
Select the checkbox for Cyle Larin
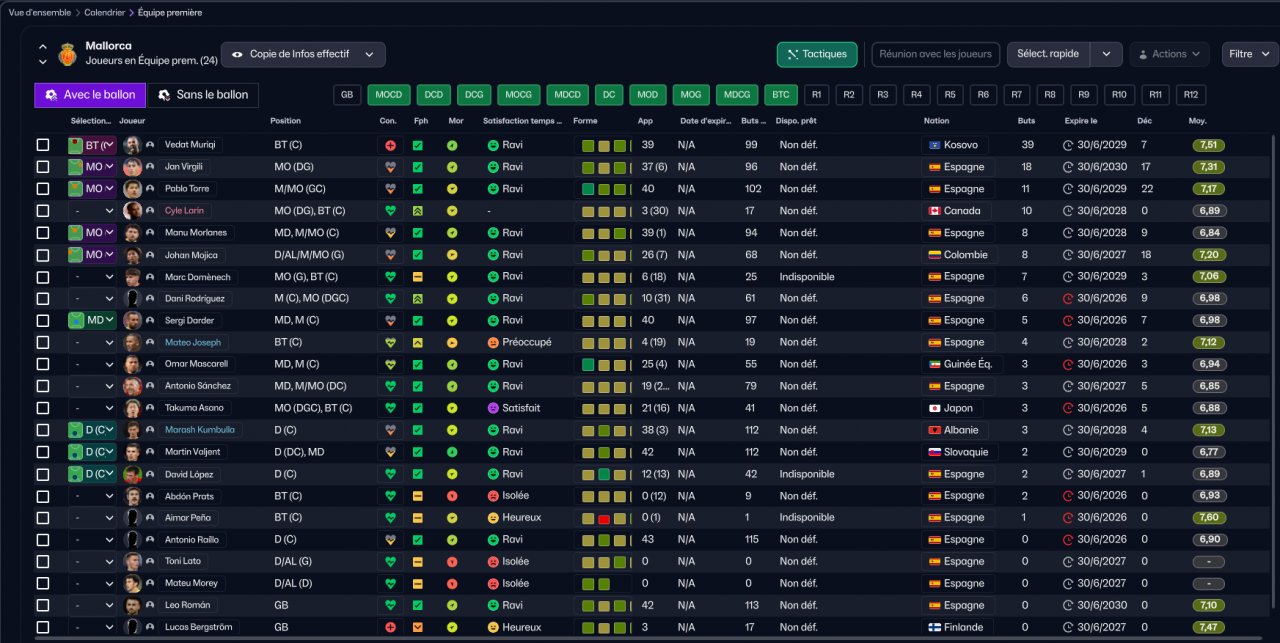coord(43,211)
